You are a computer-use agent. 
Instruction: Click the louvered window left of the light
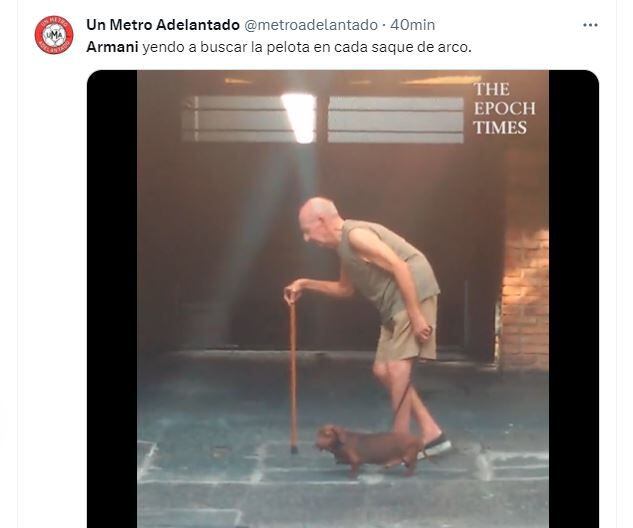236,119
